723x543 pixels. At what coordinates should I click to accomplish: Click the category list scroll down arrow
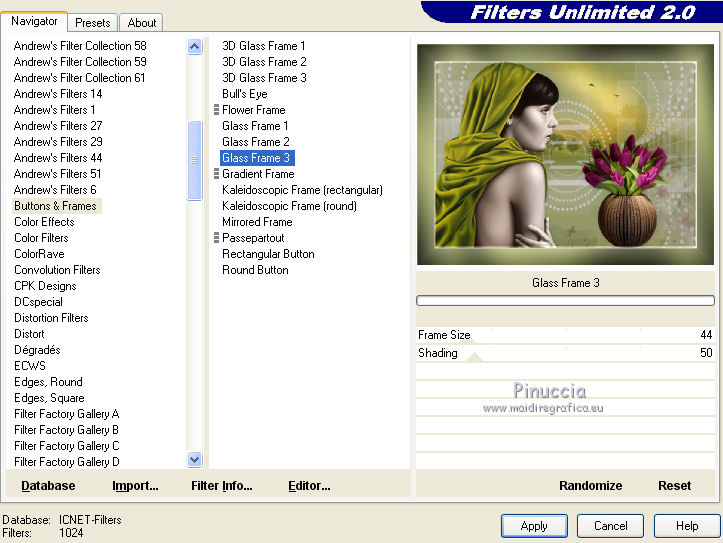pos(195,460)
